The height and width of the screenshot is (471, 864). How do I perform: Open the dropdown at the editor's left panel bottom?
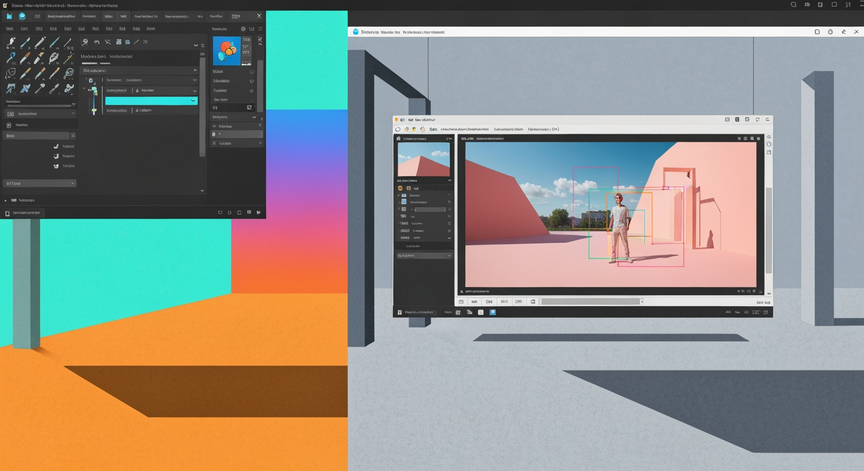[x=424, y=256]
